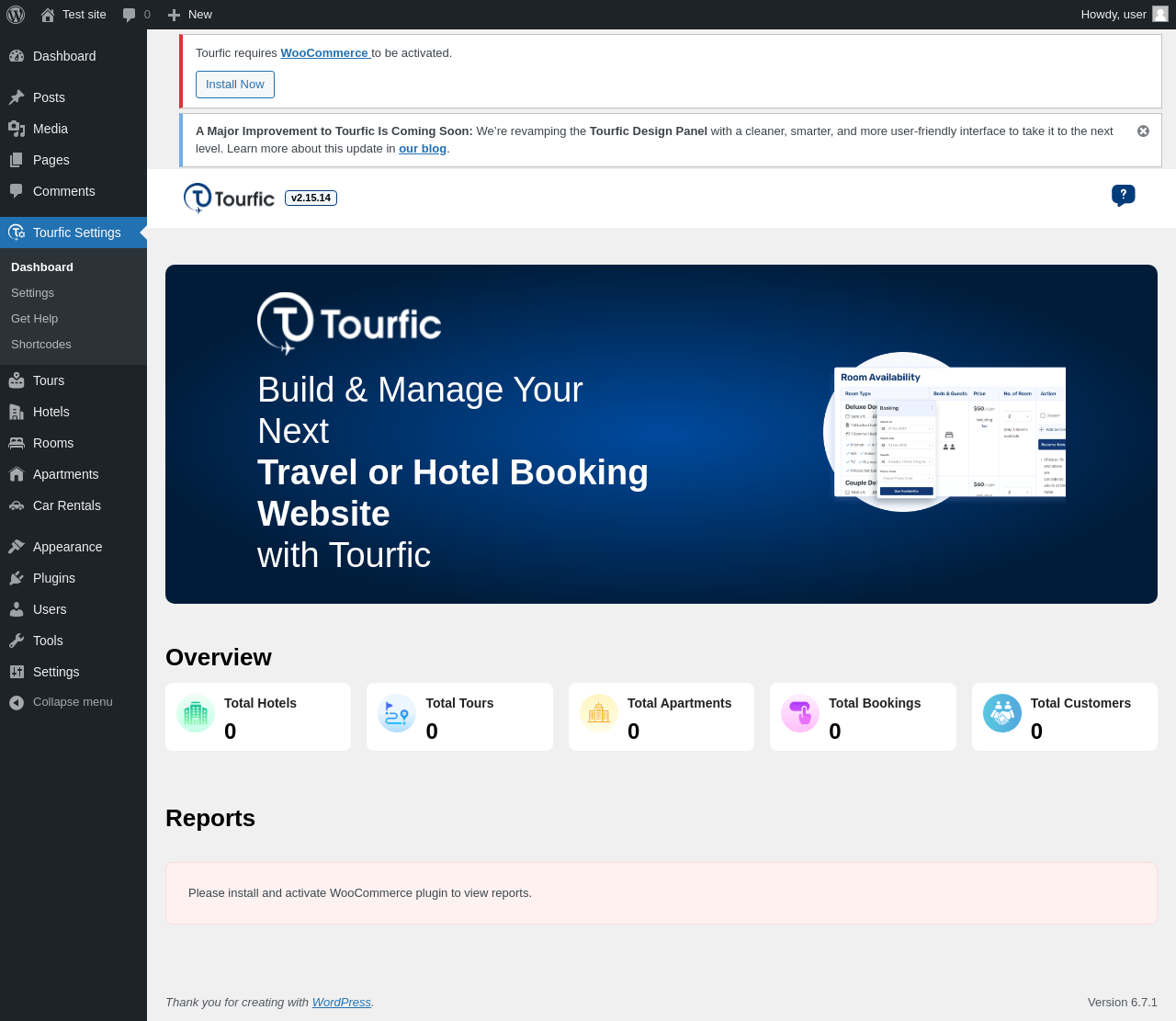This screenshot has height=1021, width=1176.
Task: Click the comments bubble icon in admin bar
Action: pyautogui.click(x=129, y=15)
